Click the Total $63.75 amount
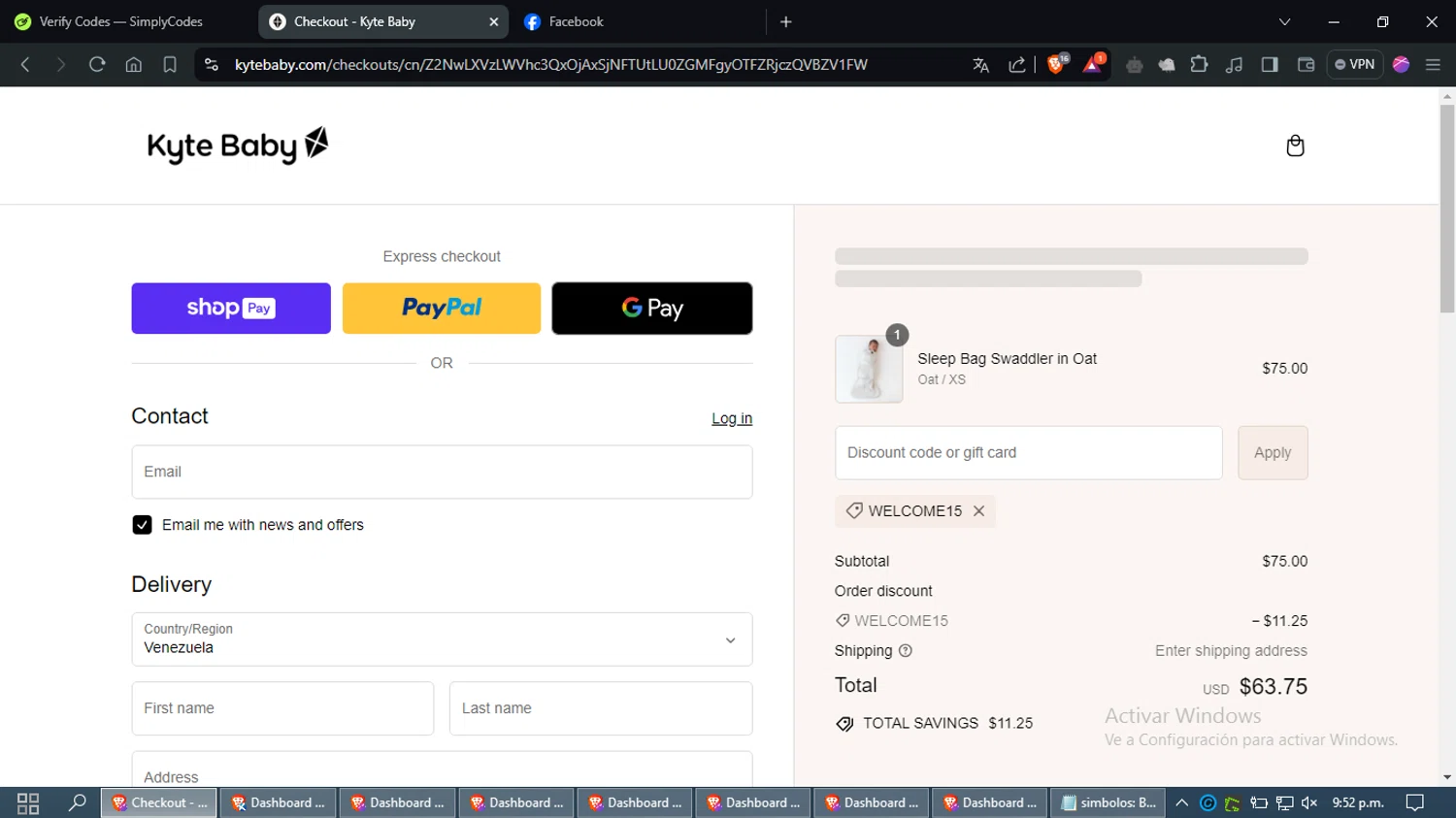1456x818 pixels. (1273, 686)
